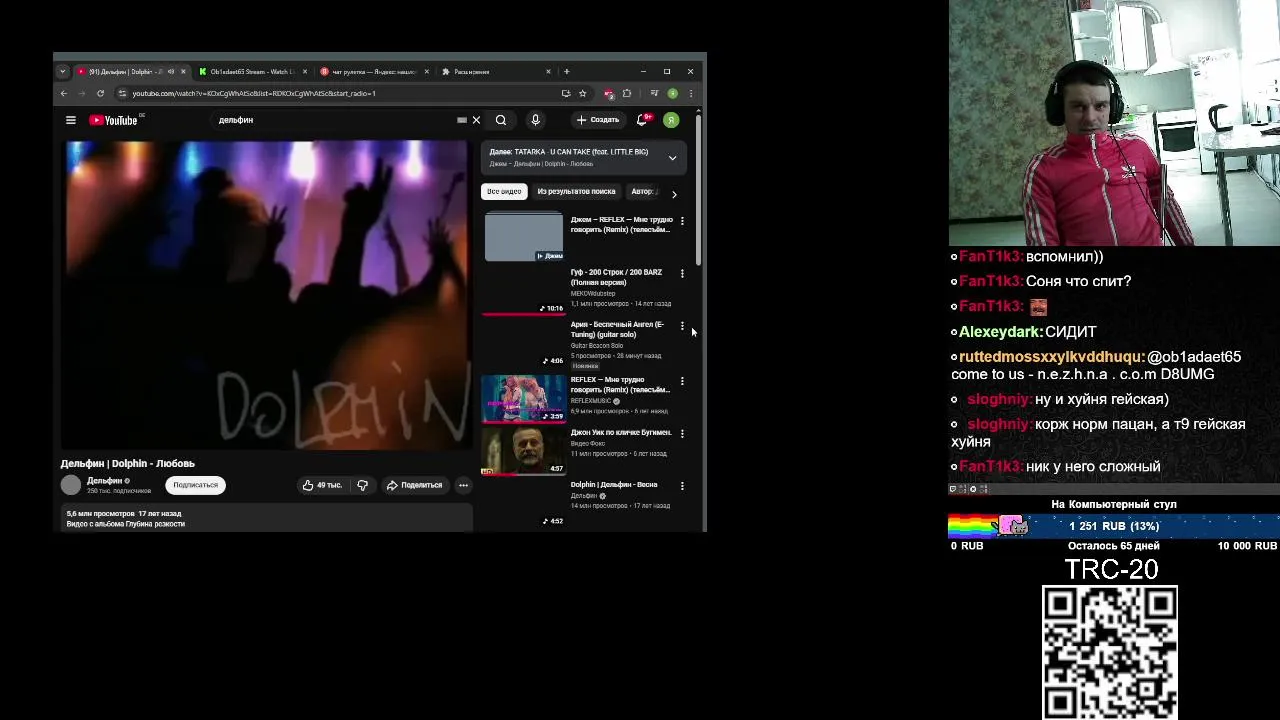This screenshot has width=1280, height=720.
Task: Open the green YouTube account avatar
Action: coord(671,120)
